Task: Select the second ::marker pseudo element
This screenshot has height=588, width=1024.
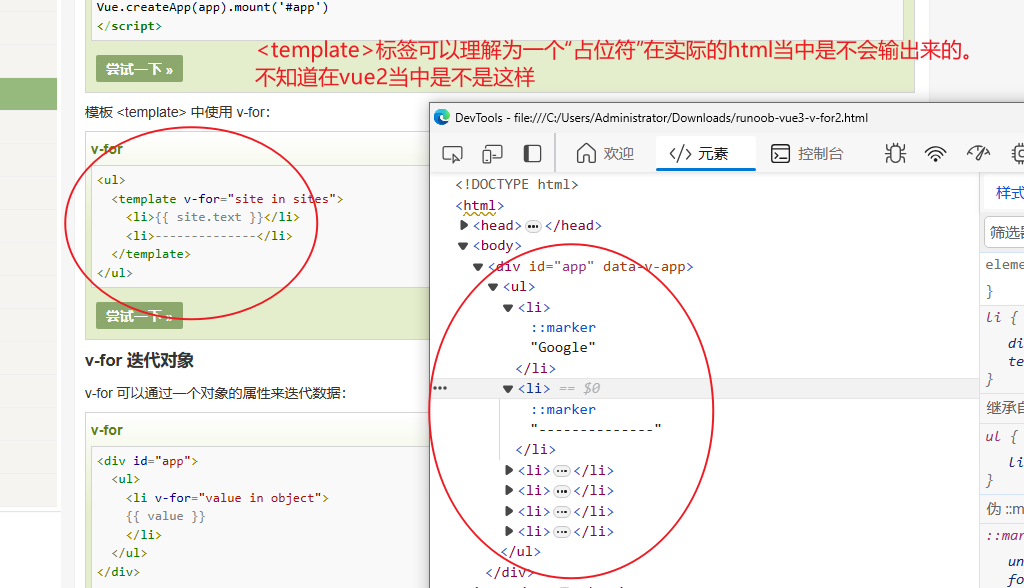Action: [563, 409]
